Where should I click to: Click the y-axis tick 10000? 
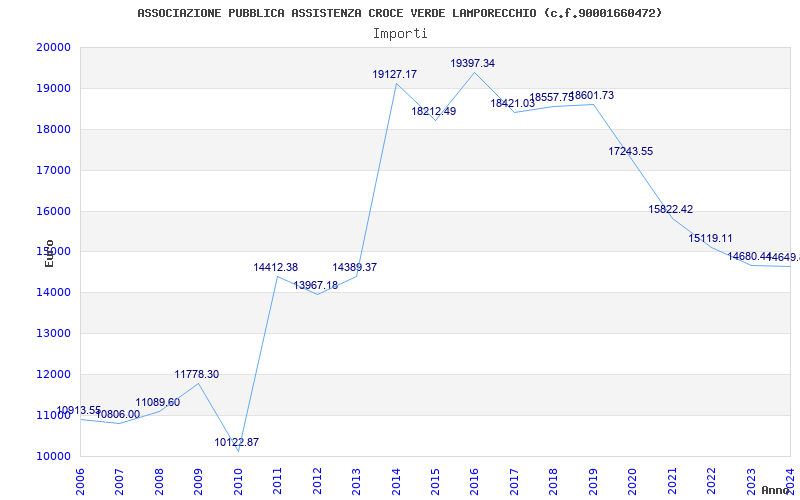coord(53,456)
